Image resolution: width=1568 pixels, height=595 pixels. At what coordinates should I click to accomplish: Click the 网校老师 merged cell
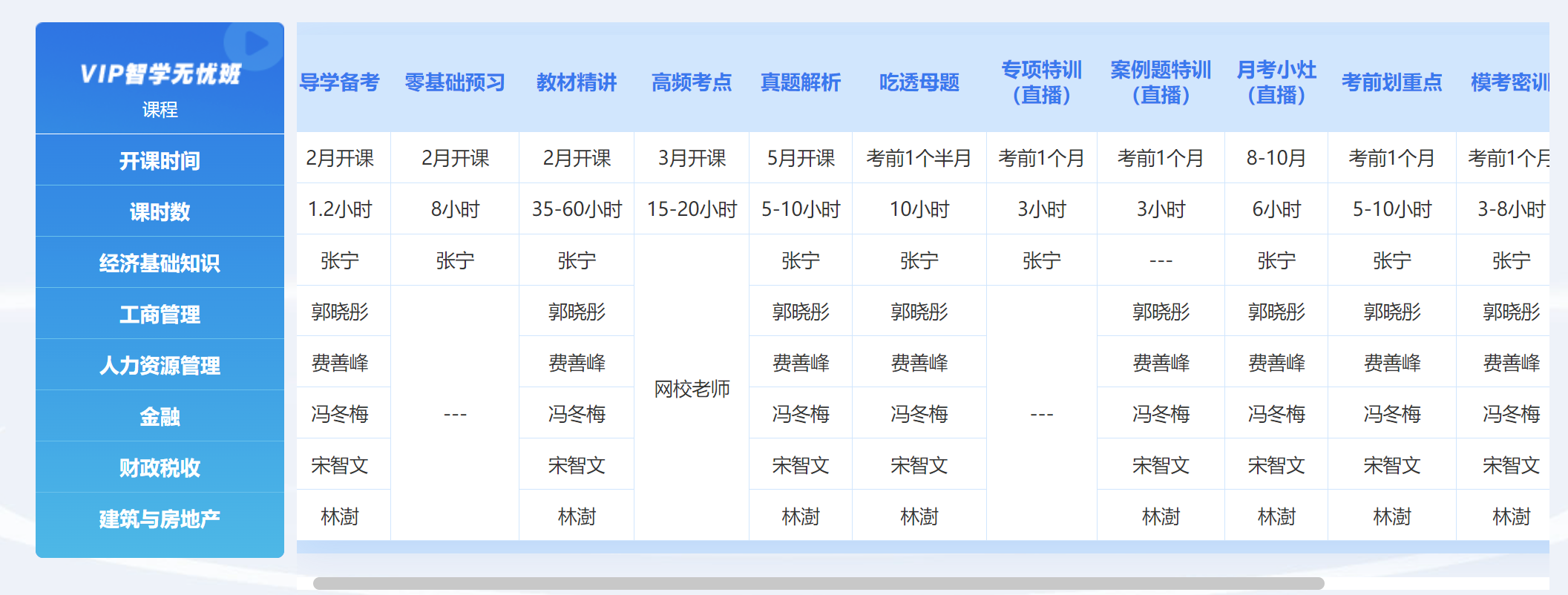[x=692, y=388]
